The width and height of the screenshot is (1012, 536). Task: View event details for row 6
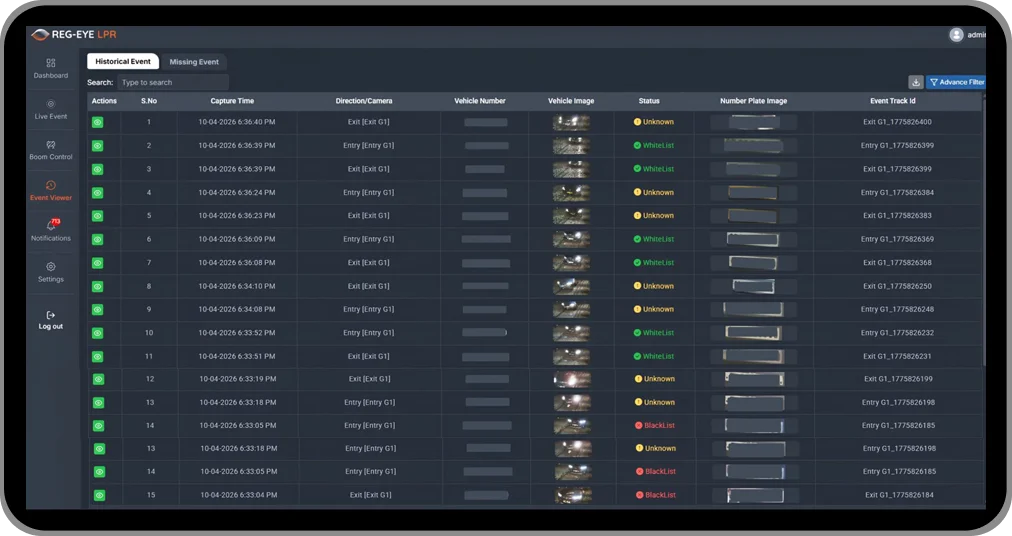(x=97, y=240)
